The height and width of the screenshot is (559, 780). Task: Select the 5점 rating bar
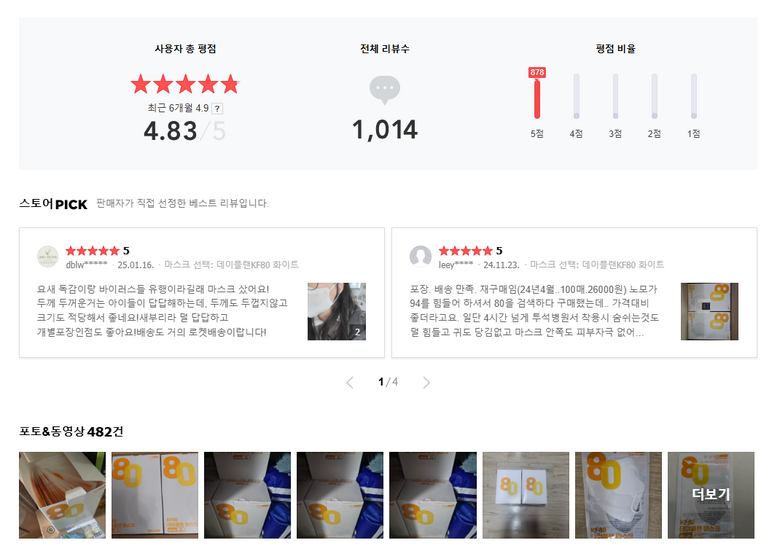(537, 98)
